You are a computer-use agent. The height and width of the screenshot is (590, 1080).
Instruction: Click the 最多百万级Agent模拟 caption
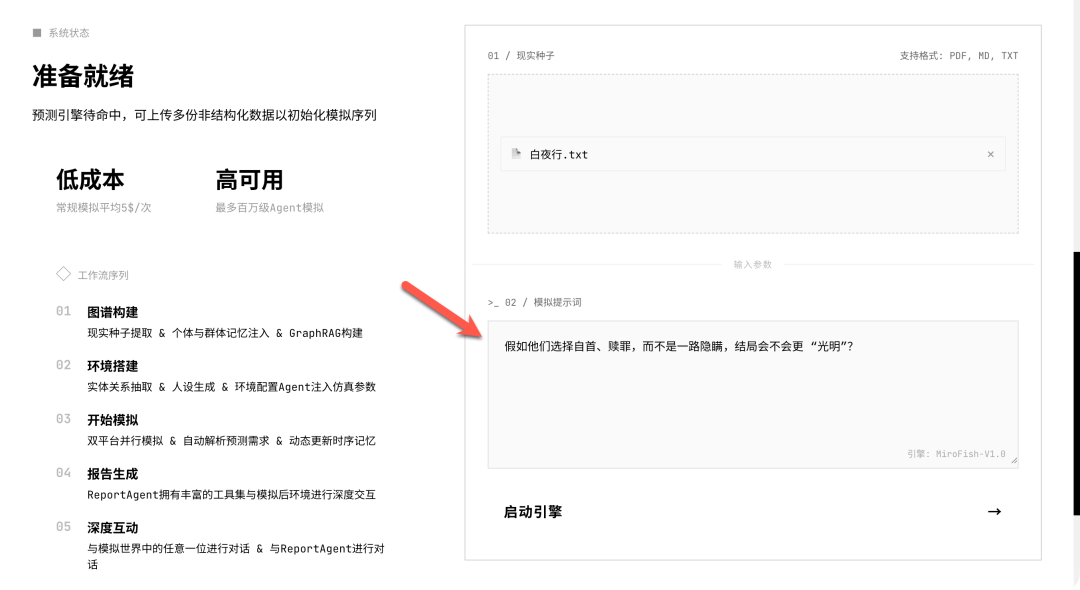point(269,208)
